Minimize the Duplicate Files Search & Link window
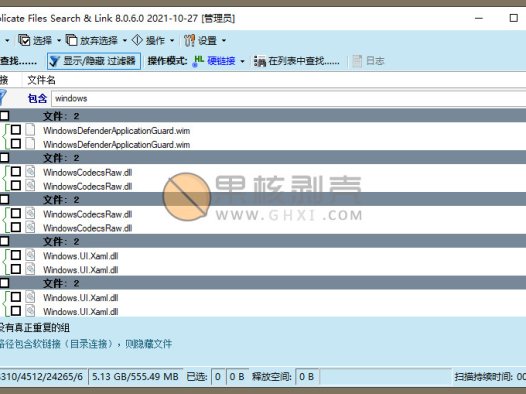This screenshot has height=394, width=526. [479, 18]
